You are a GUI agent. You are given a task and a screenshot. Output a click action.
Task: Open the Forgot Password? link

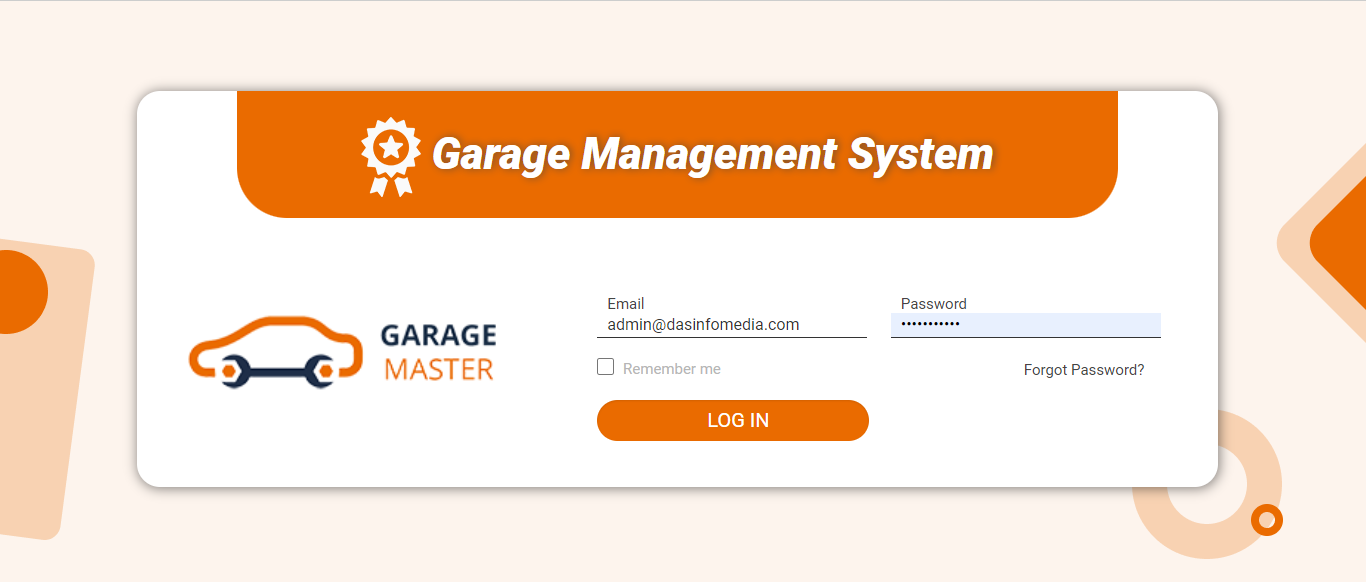[x=1083, y=370]
